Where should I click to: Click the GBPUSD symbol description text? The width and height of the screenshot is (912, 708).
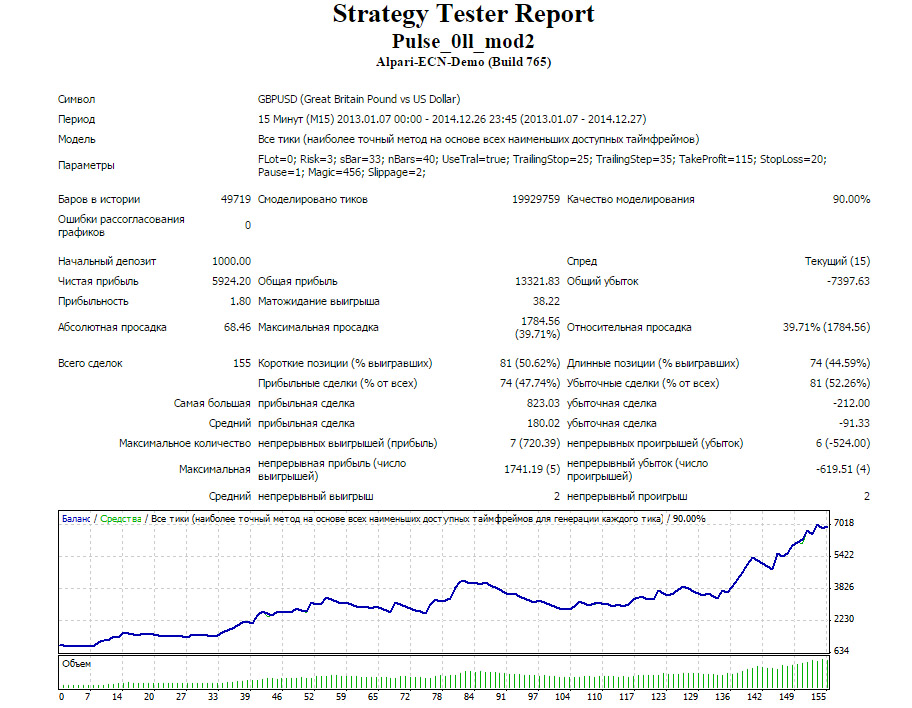(x=359, y=99)
